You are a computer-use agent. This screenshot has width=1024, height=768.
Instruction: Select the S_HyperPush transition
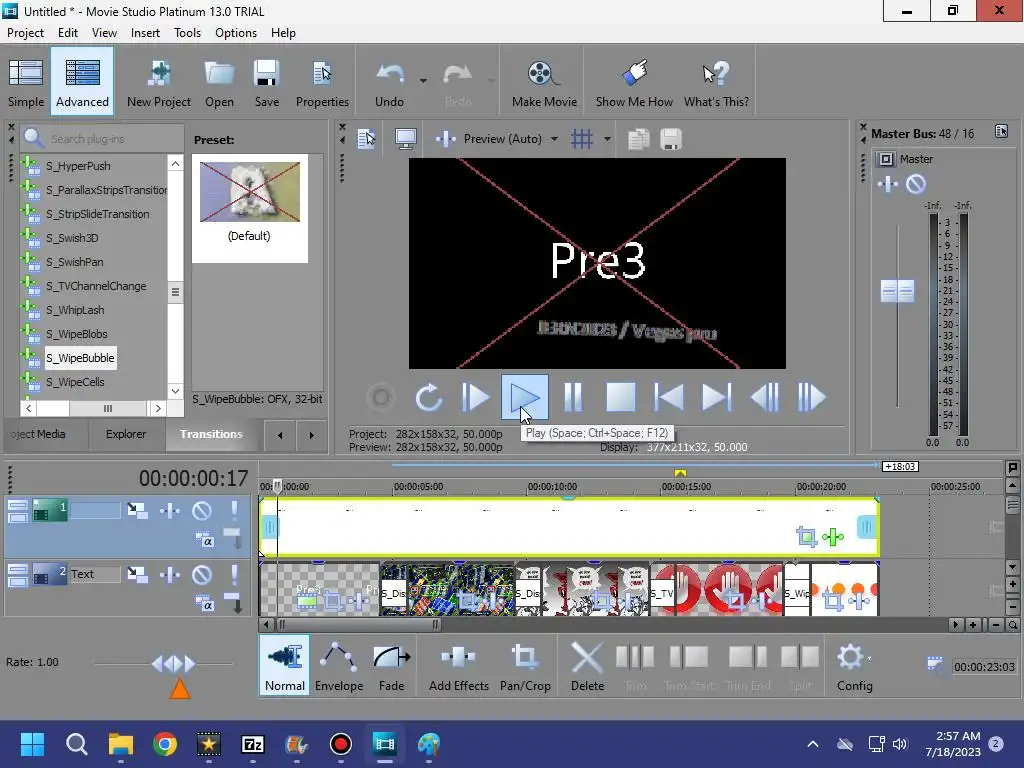(78, 166)
